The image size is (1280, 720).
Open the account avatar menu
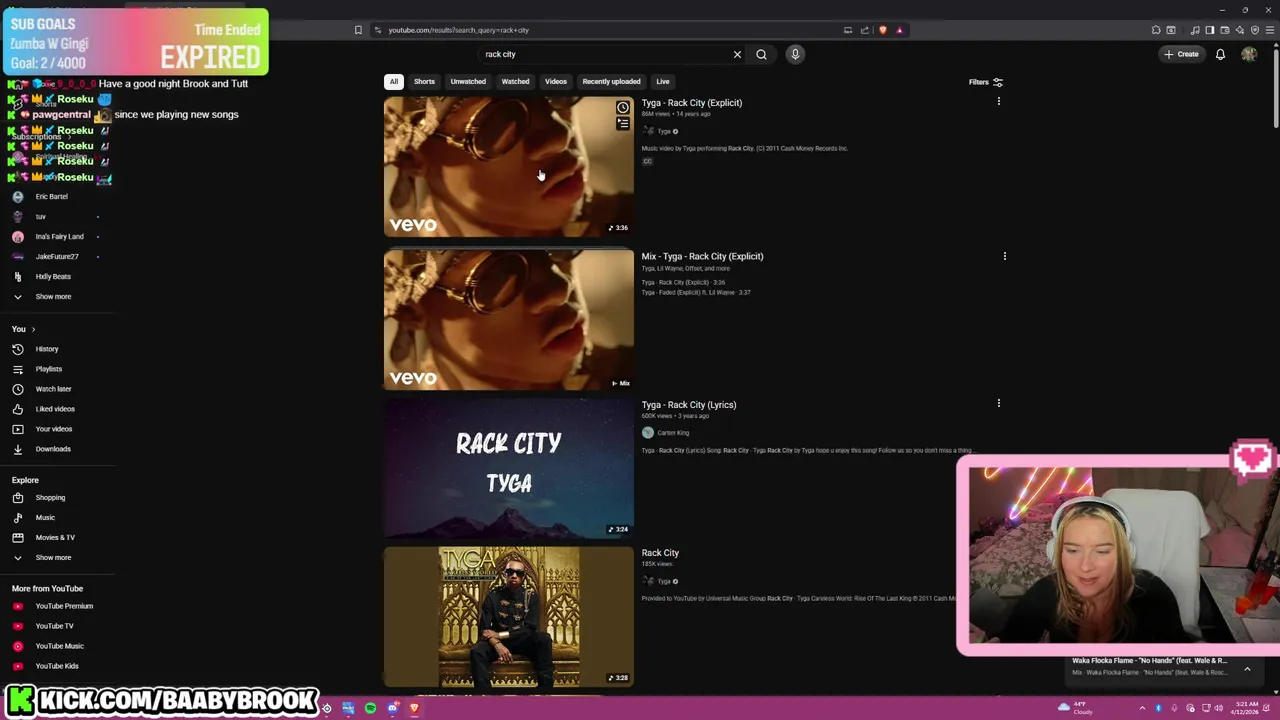click(1249, 54)
